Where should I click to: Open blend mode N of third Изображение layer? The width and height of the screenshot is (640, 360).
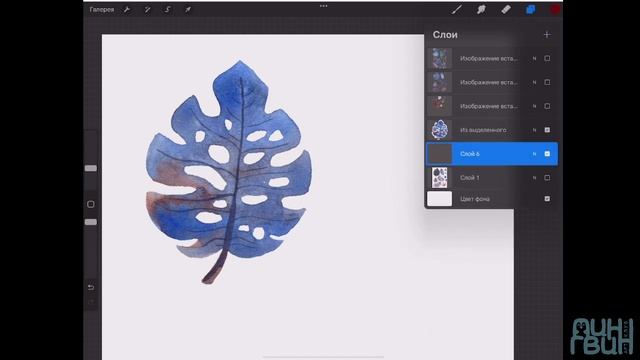(534, 106)
